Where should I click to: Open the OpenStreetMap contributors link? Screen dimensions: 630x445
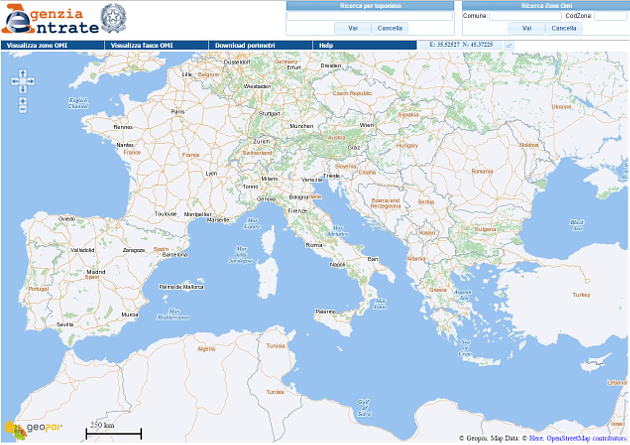(x=587, y=438)
